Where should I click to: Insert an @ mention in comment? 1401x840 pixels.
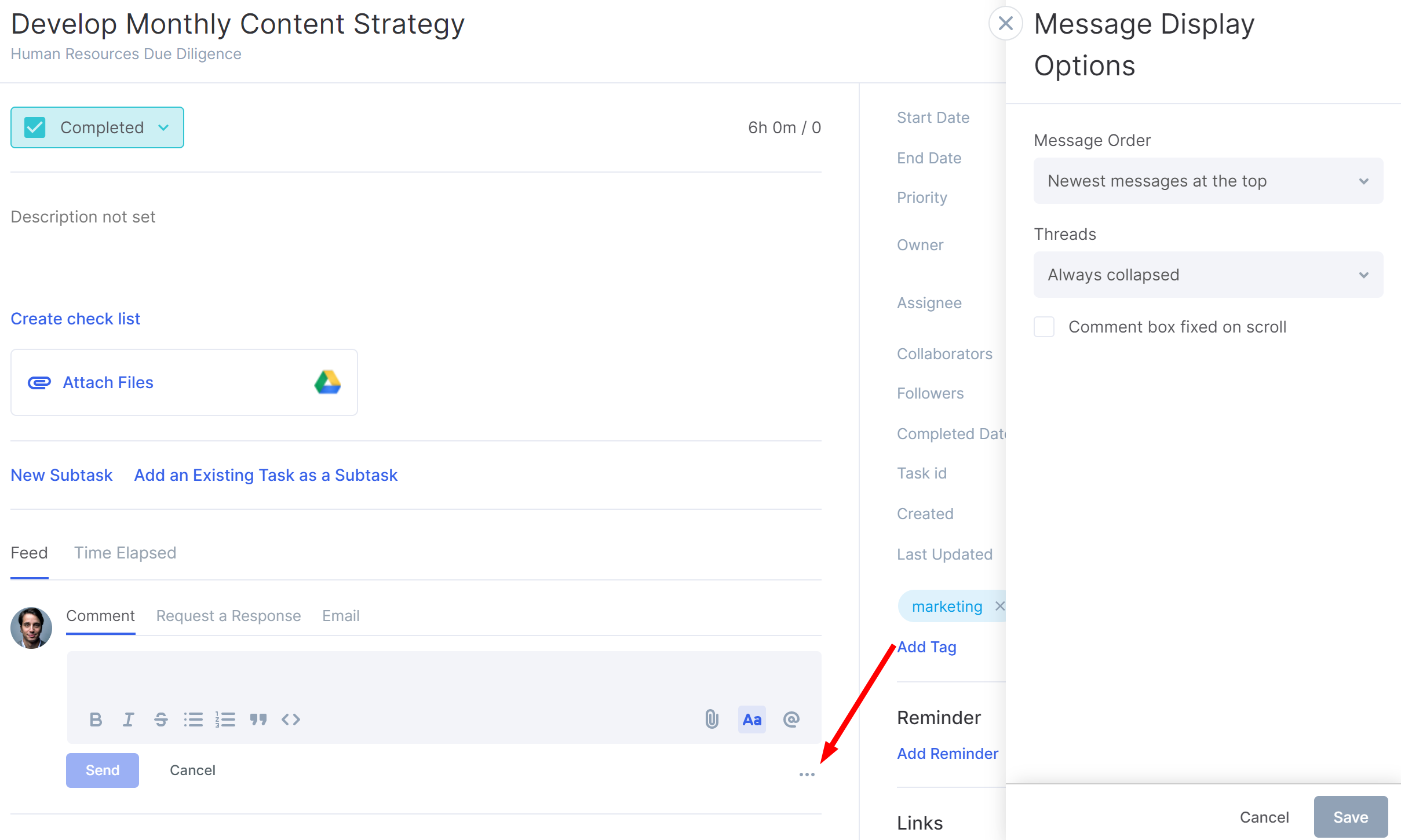point(791,720)
